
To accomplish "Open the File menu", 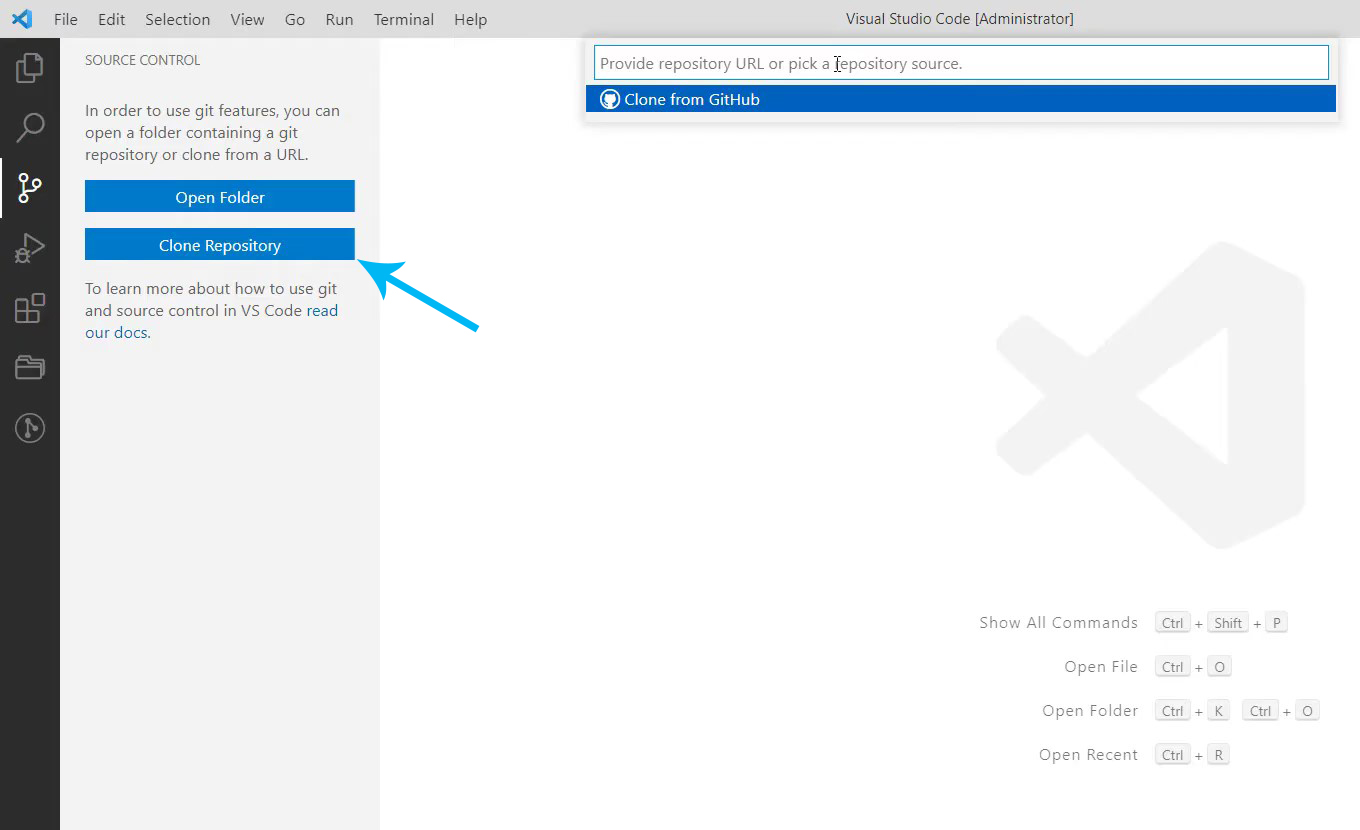I will click(65, 19).
